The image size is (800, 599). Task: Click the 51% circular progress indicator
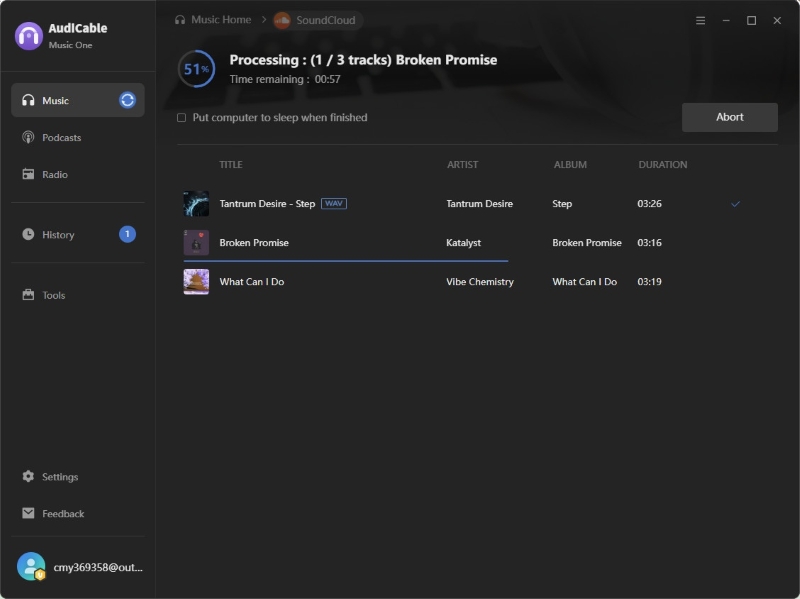[196, 69]
